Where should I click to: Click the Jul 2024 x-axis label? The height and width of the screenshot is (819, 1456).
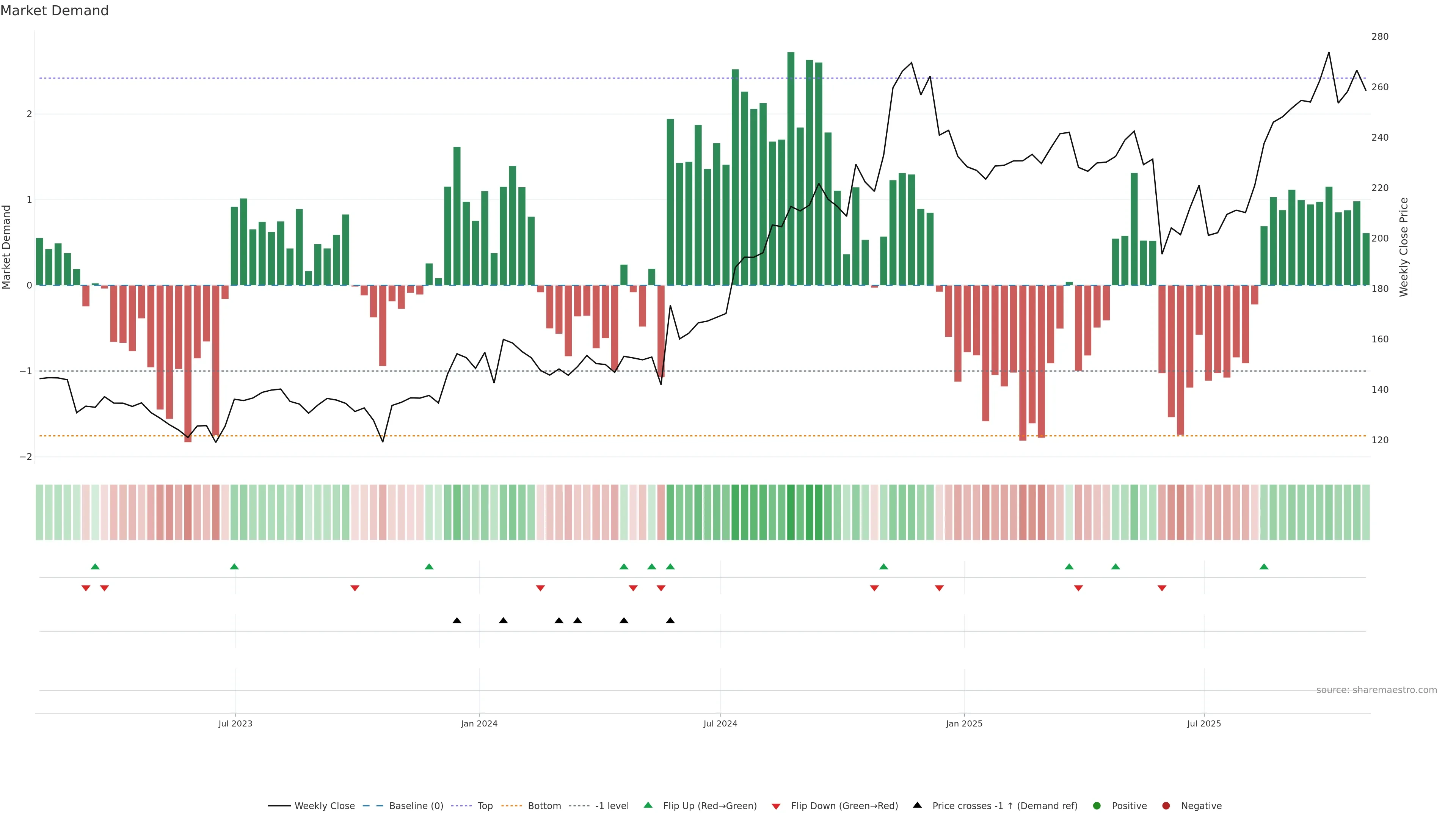720,723
